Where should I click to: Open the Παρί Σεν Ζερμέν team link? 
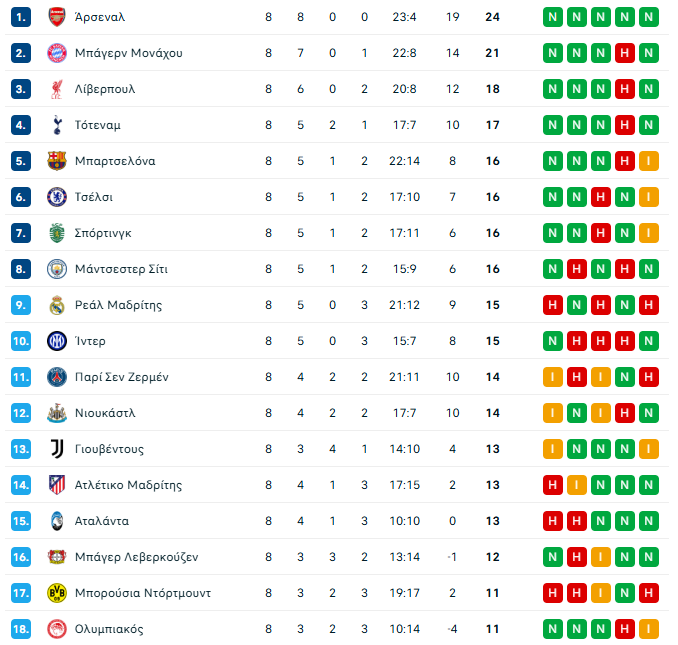(122, 377)
